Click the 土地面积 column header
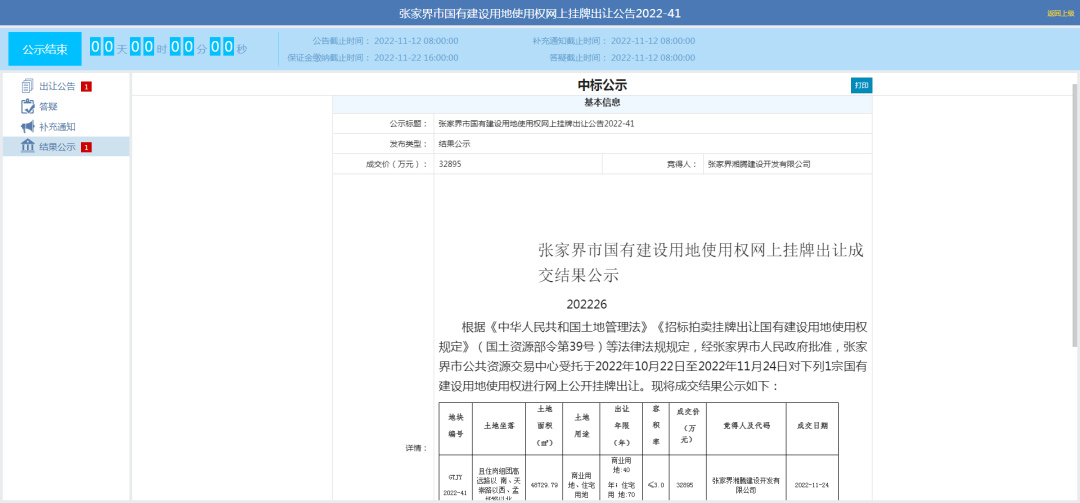 (x=544, y=429)
